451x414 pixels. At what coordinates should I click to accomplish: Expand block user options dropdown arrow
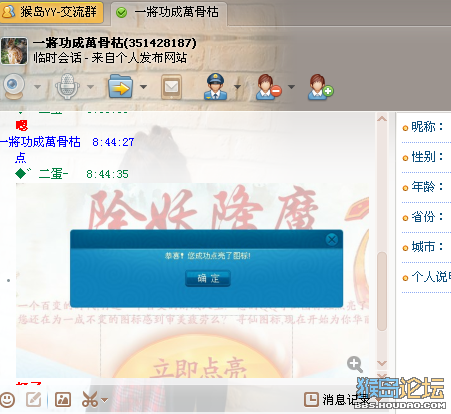pyautogui.click(x=291, y=87)
